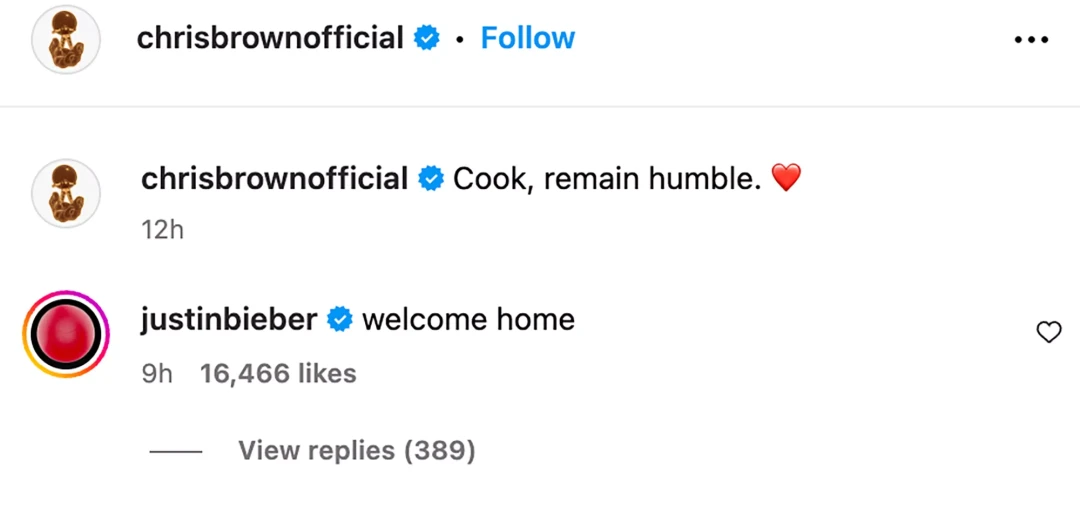Click the dash line beside View replies
Viewport: 1080px width, 508px height.
click(176, 452)
